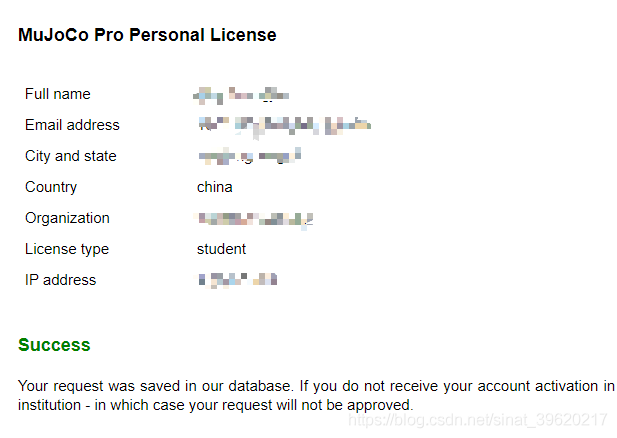Click the Organization label

[x=67, y=218]
